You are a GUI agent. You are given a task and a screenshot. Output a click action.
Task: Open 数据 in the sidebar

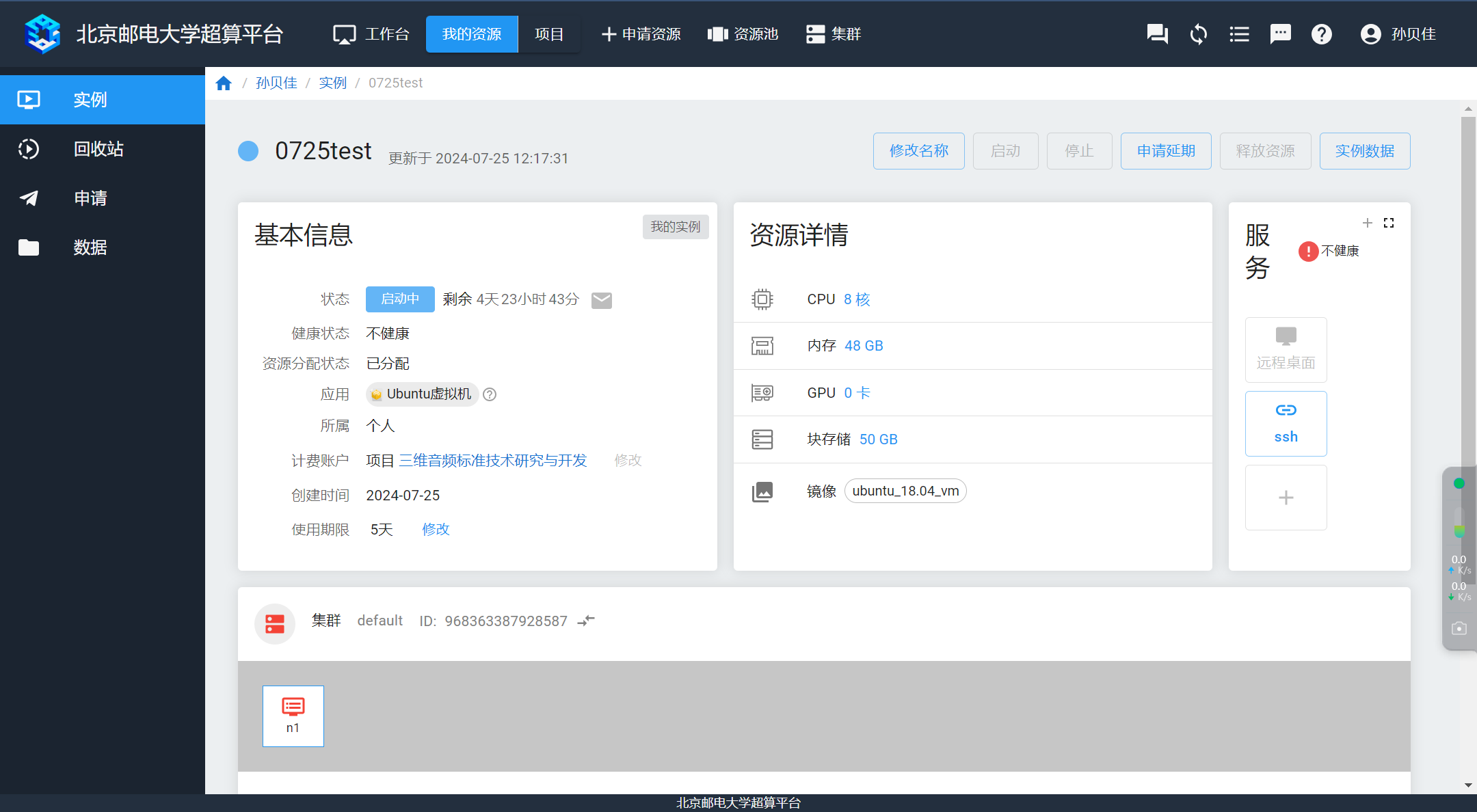tap(103, 247)
